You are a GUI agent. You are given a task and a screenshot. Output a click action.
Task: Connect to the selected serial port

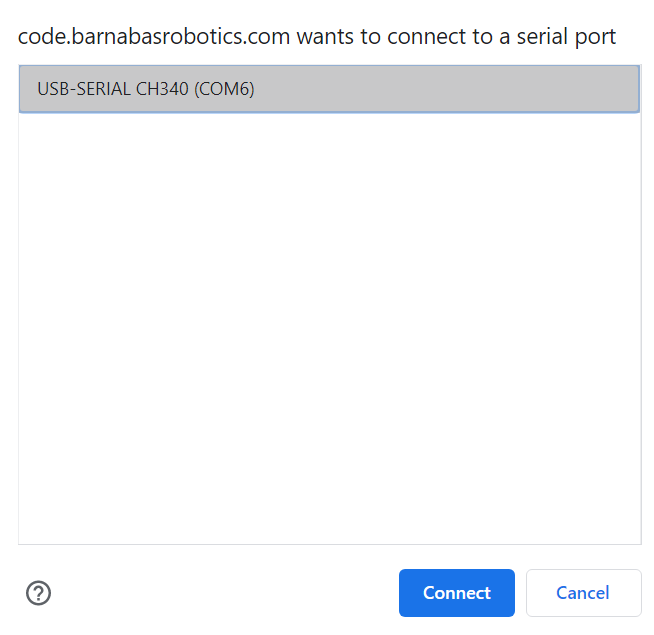[x=456, y=593]
